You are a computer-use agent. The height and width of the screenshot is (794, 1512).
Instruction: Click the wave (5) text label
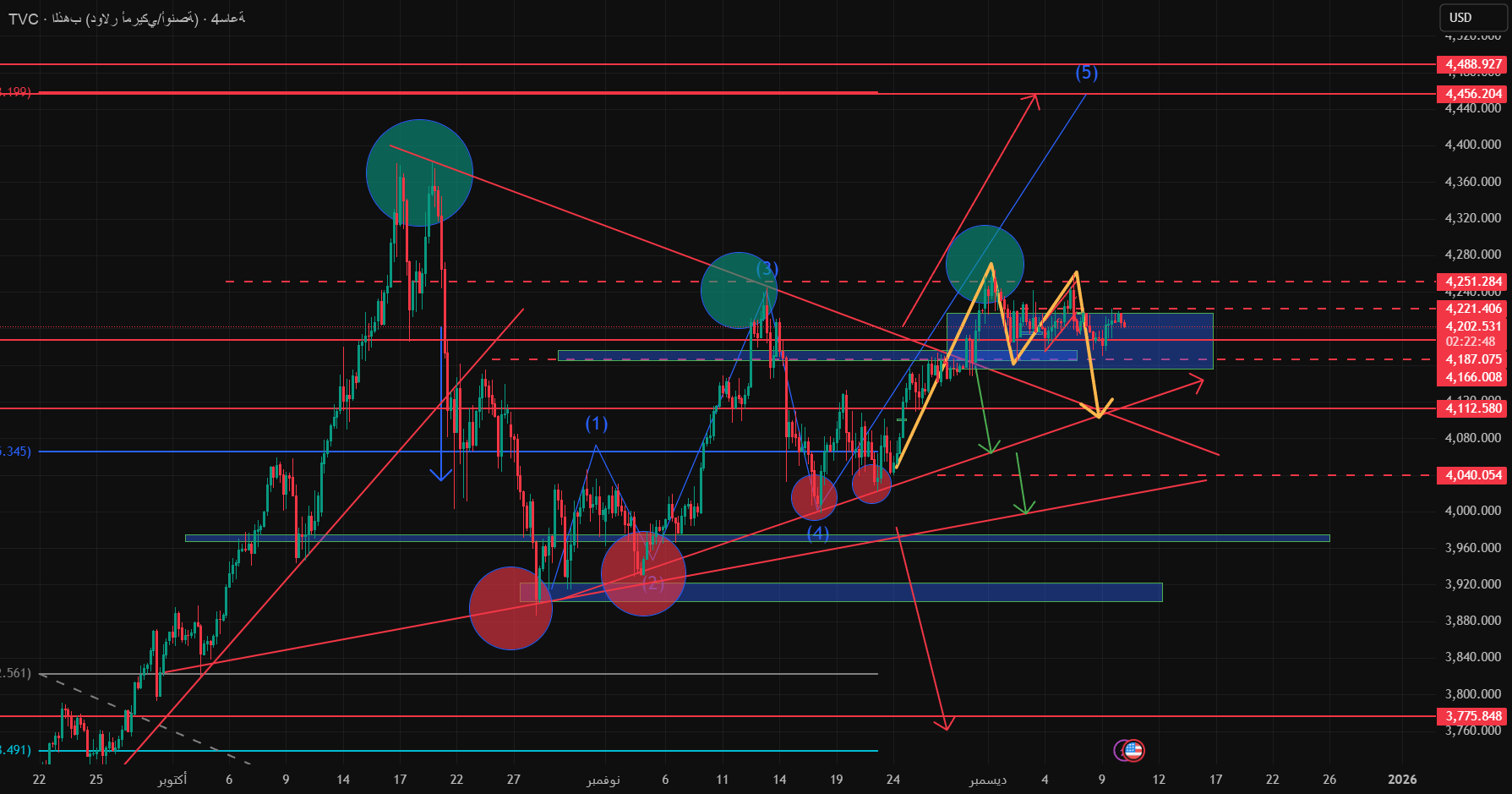1086,73
